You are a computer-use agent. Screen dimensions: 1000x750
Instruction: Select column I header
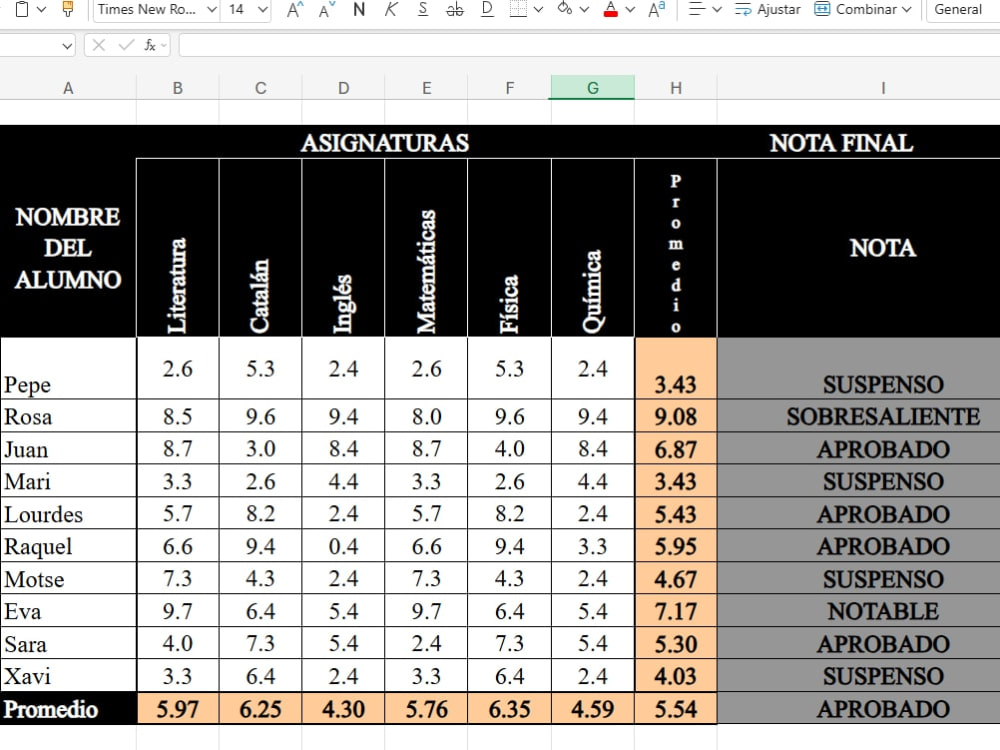(883, 88)
